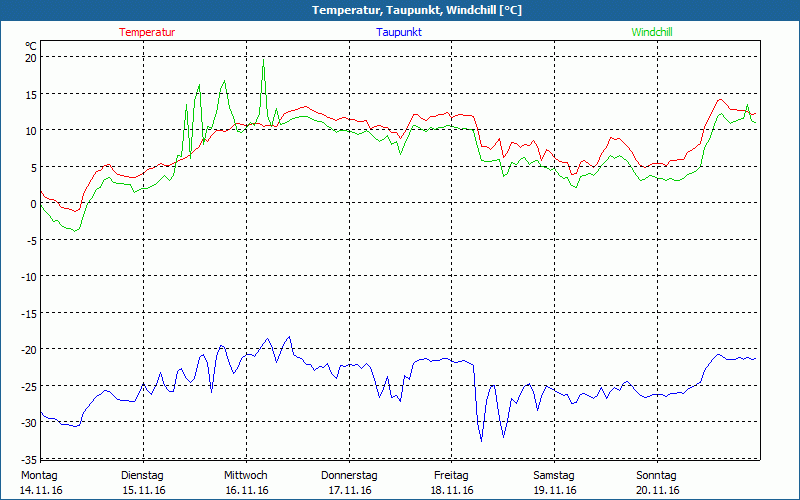800x500 pixels.
Task: Click the date 17.11.16 on x-axis
Action: pos(350,490)
